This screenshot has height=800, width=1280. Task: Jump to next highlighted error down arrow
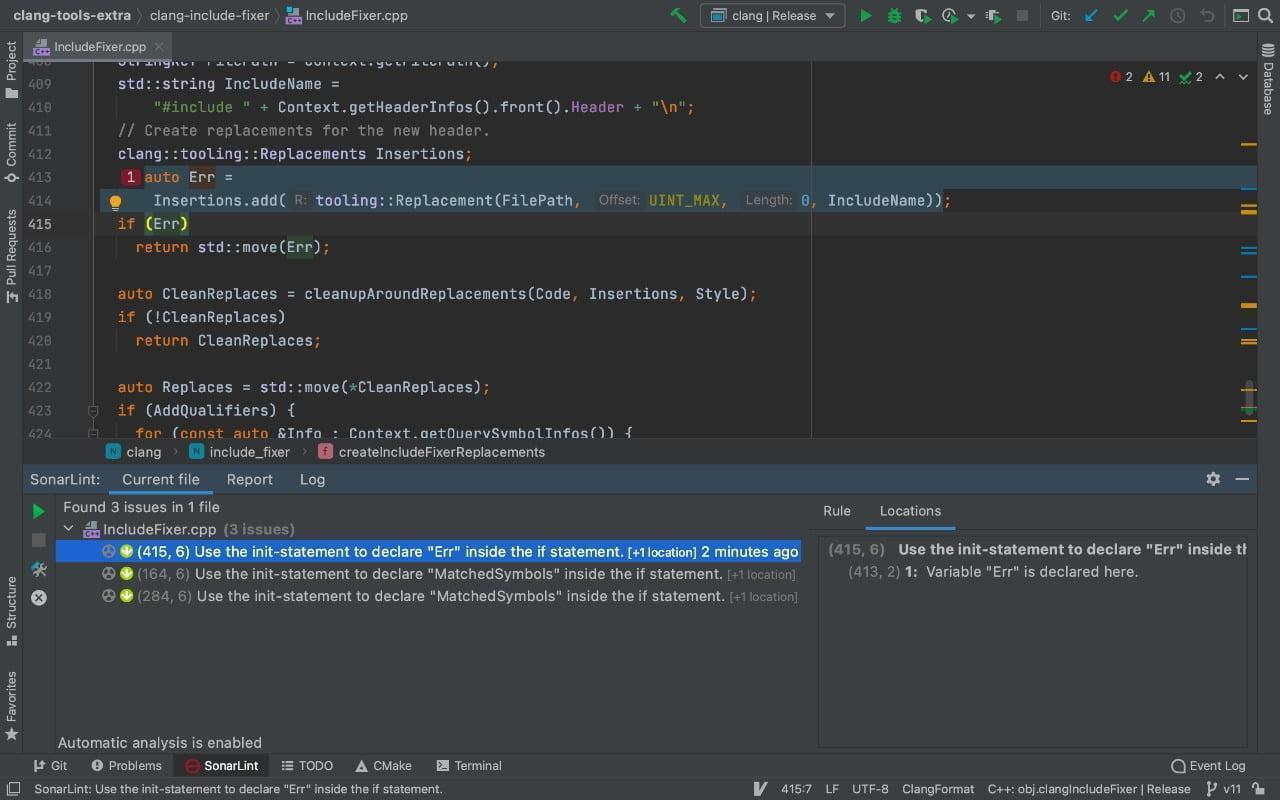tap(1243, 77)
